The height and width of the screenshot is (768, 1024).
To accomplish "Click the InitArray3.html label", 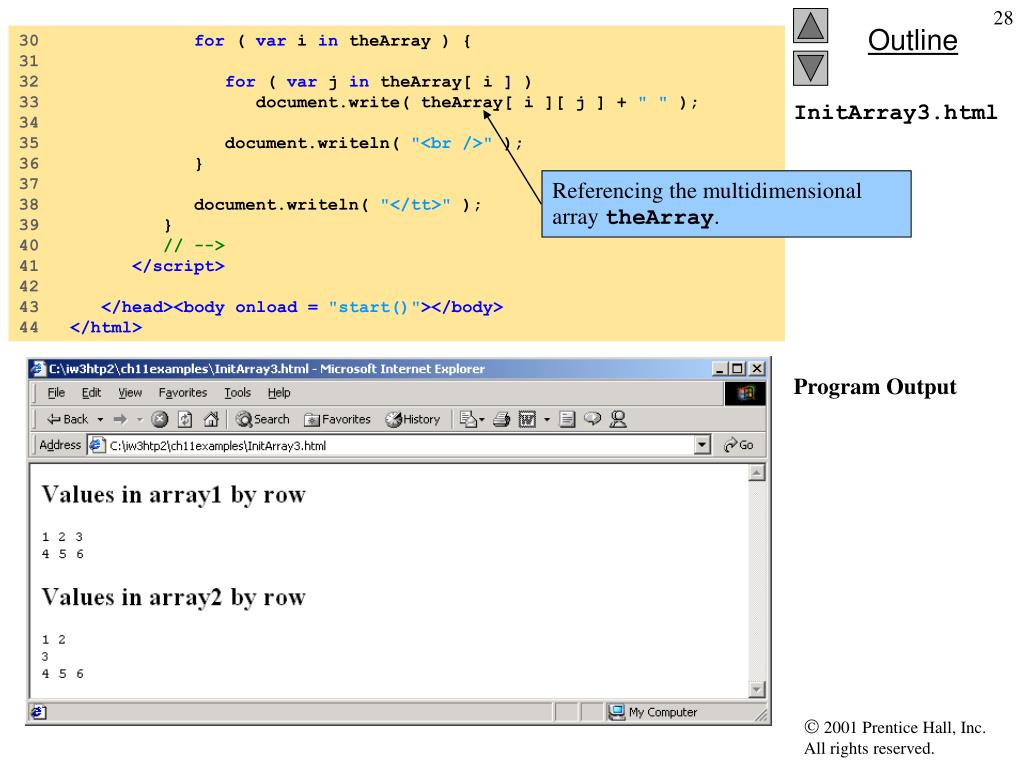I will [x=895, y=113].
